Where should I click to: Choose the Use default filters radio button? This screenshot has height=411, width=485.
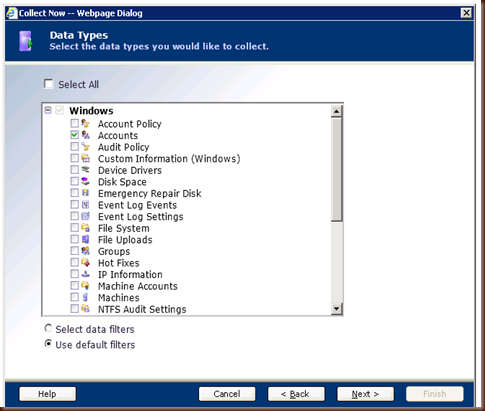click(x=48, y=344)
